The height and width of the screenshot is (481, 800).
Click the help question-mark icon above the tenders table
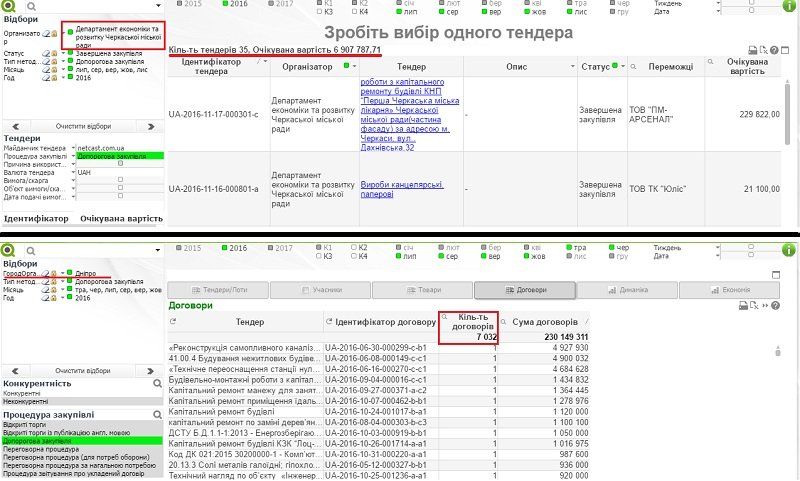[776, 49]
